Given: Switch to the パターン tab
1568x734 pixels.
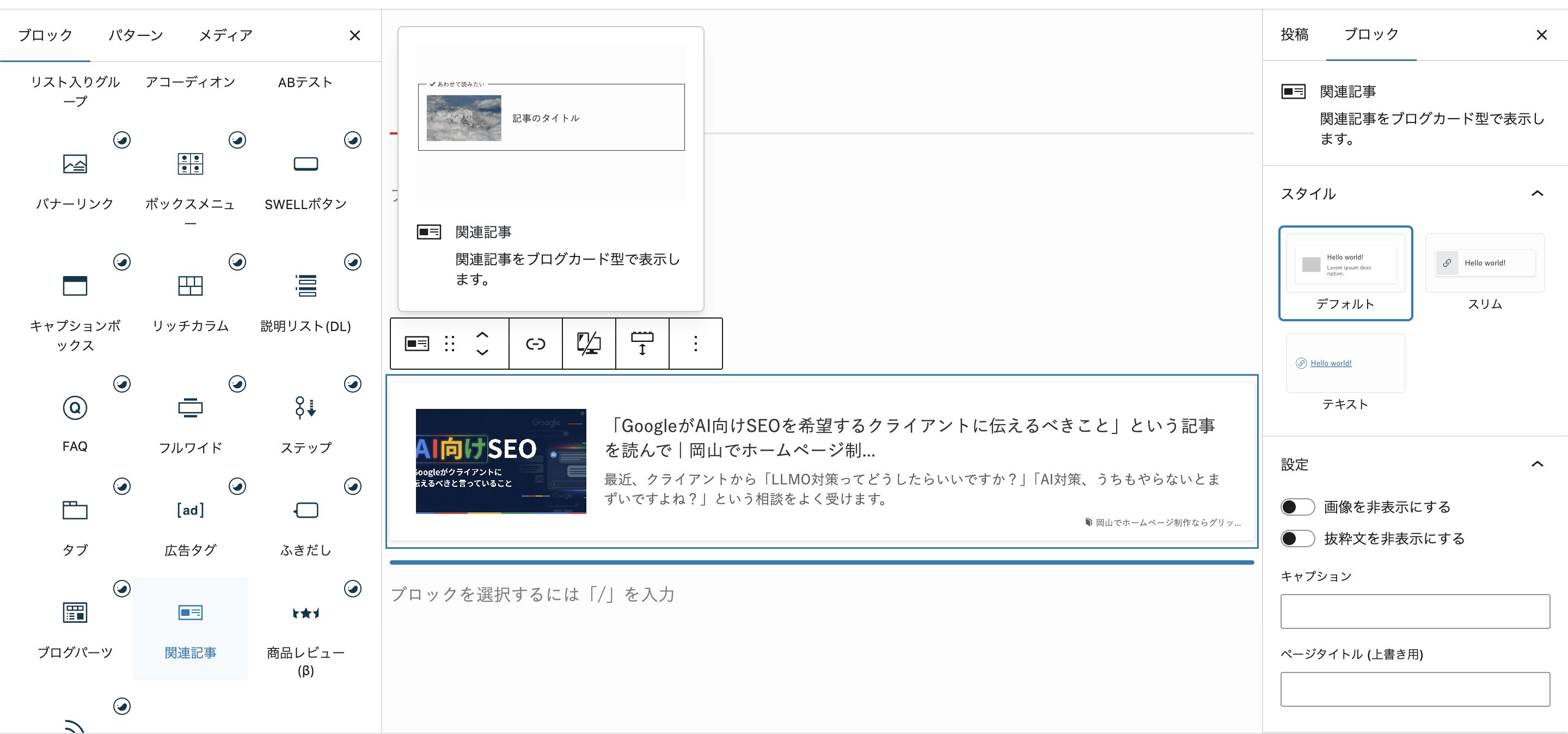Looking at the screenshot, I should pyautogui.click(x=136, y=35).
